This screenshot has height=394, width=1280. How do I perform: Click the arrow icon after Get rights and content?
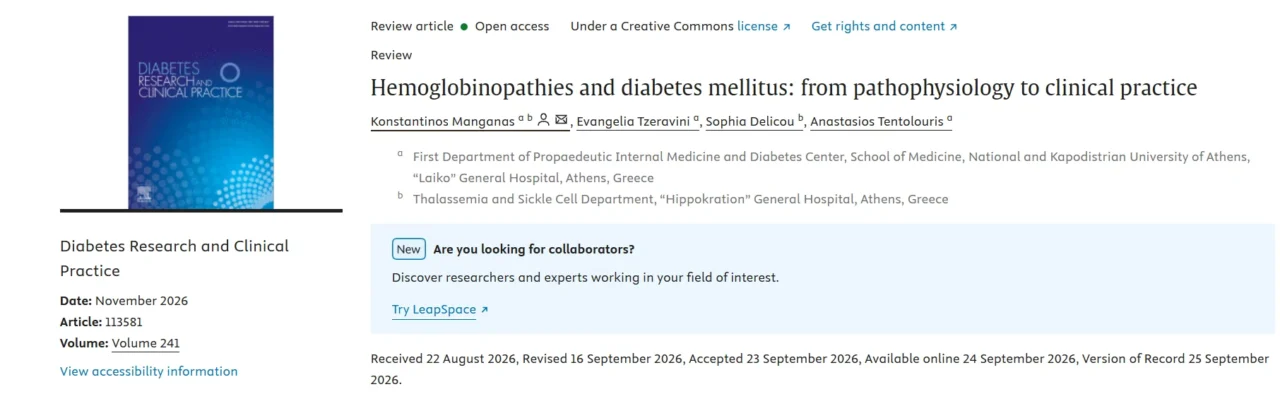(x=953, y=27)
